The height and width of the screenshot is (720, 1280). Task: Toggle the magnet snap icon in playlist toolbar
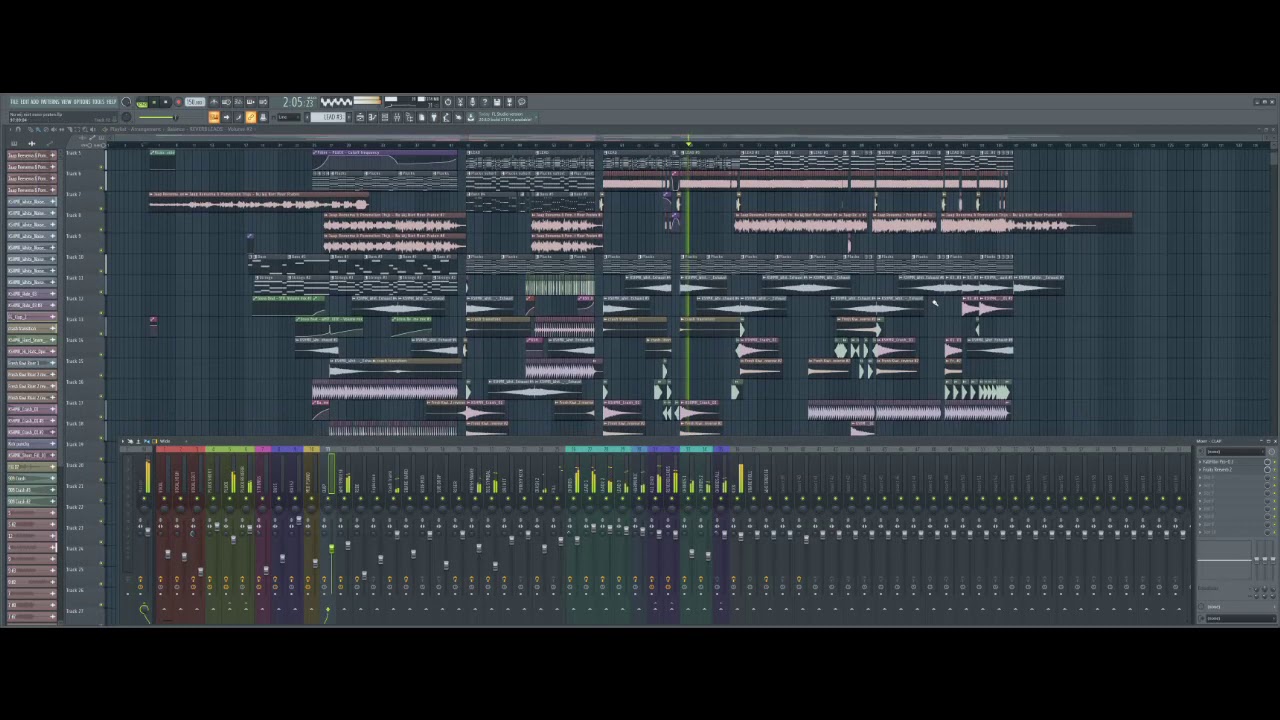point(18,130)
